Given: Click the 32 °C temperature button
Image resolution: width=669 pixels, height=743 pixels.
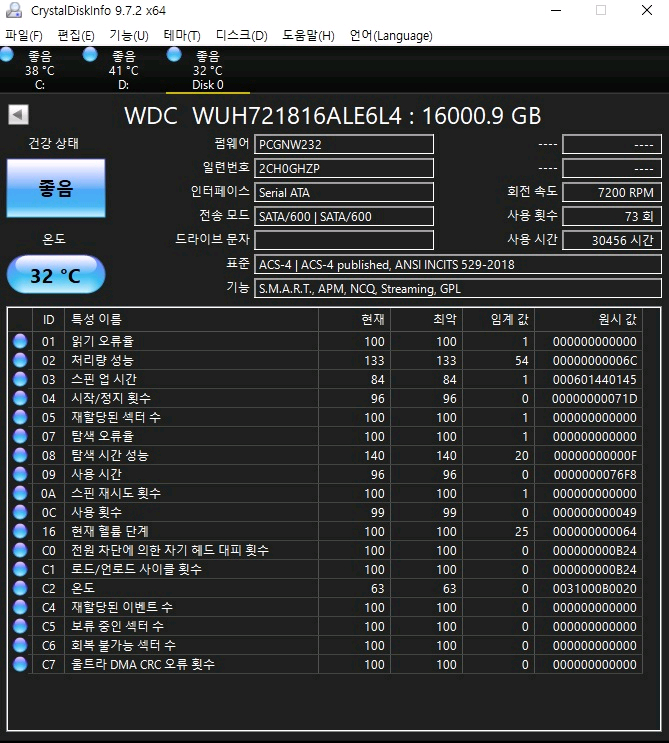Looking at the screenshot, I should tap(56, 275).
